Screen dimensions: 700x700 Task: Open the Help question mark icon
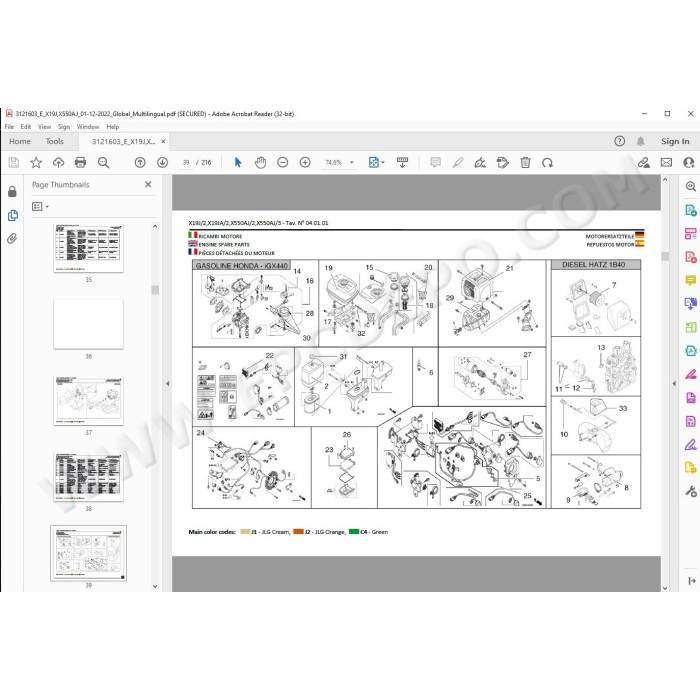click(x=620, y=141)
